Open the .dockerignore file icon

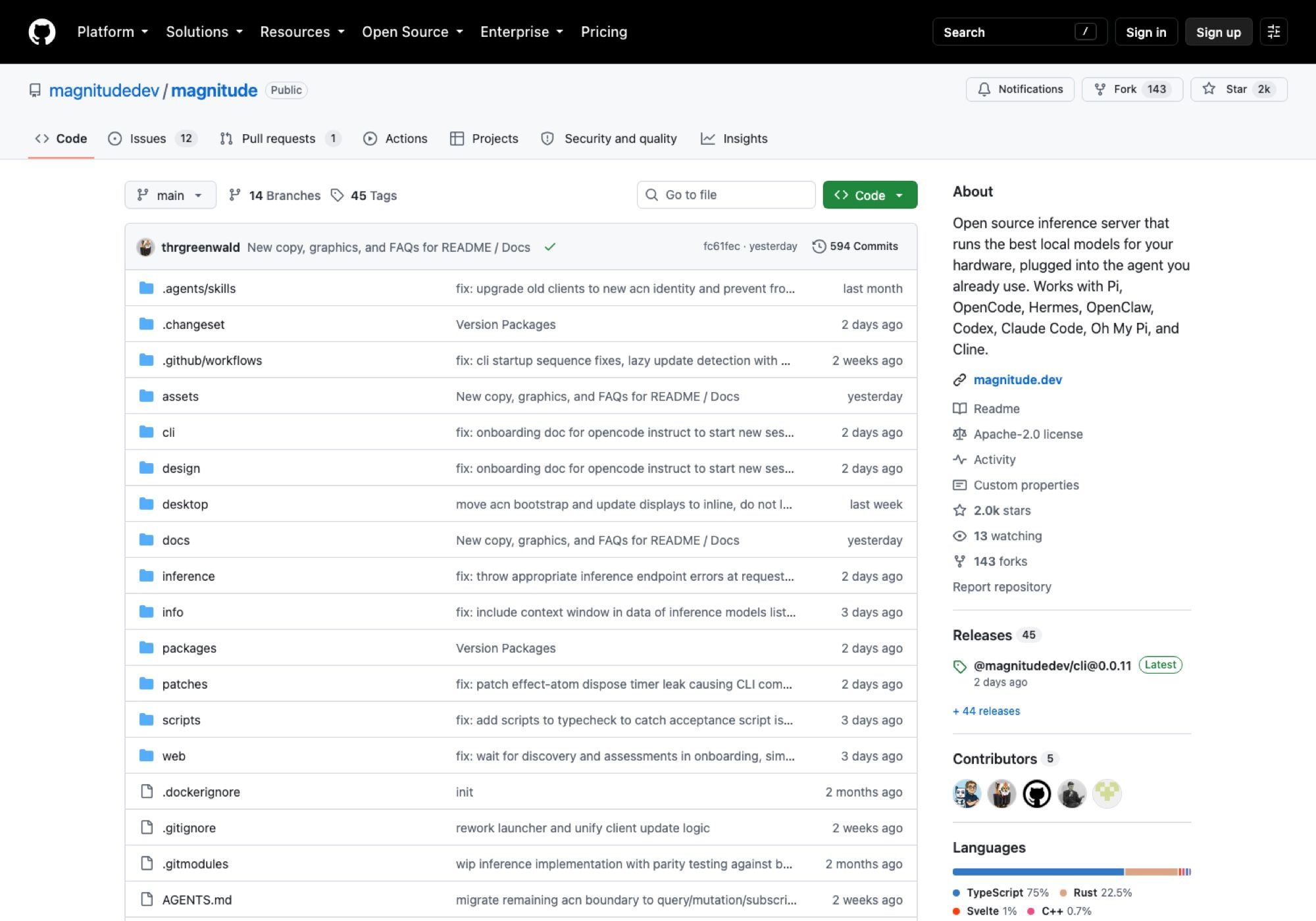click(147, 791)
